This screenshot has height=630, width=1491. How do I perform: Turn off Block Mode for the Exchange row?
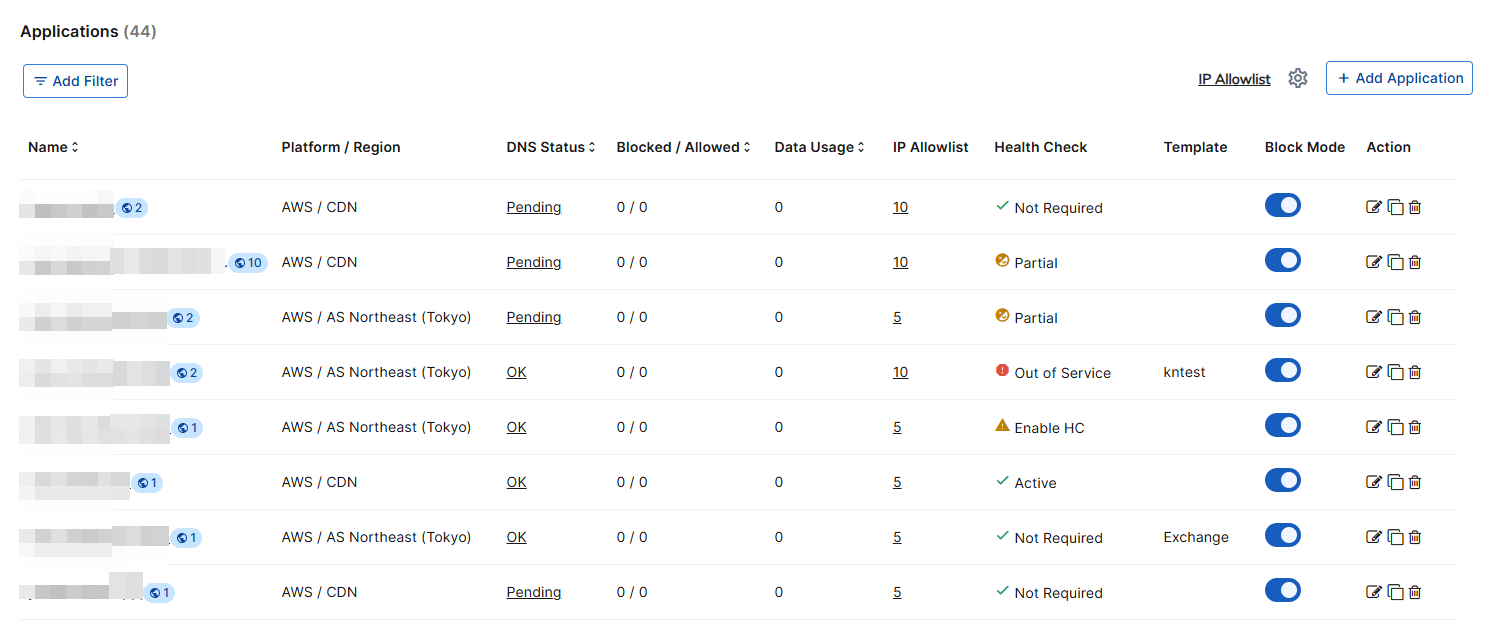[x=1282, y=535]
